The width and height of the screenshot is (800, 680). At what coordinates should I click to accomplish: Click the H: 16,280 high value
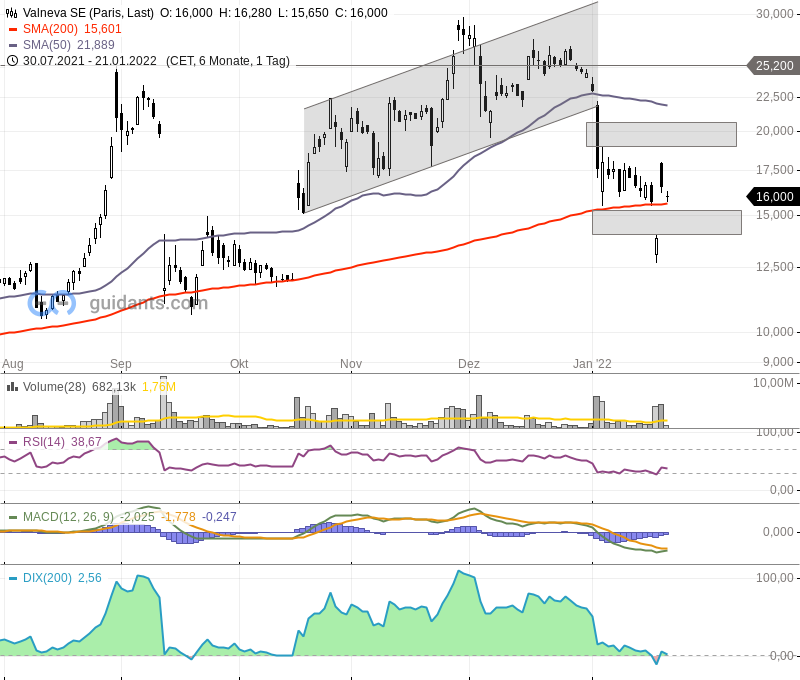[245, 13]
